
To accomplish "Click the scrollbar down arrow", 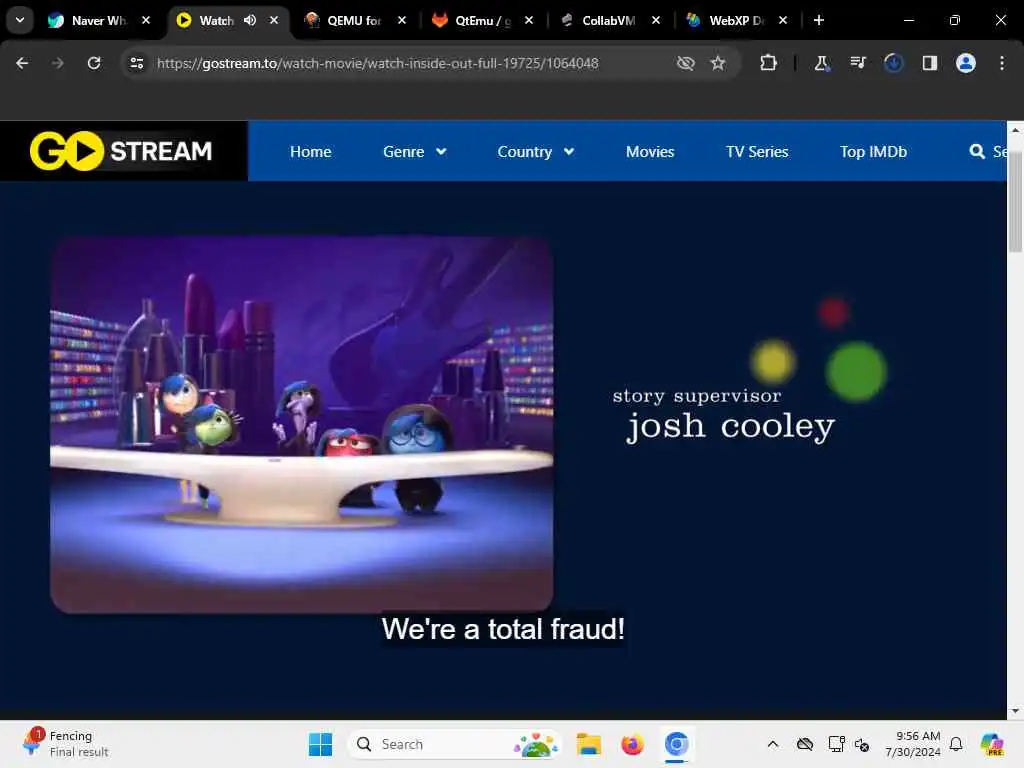I will [1015, 711].
